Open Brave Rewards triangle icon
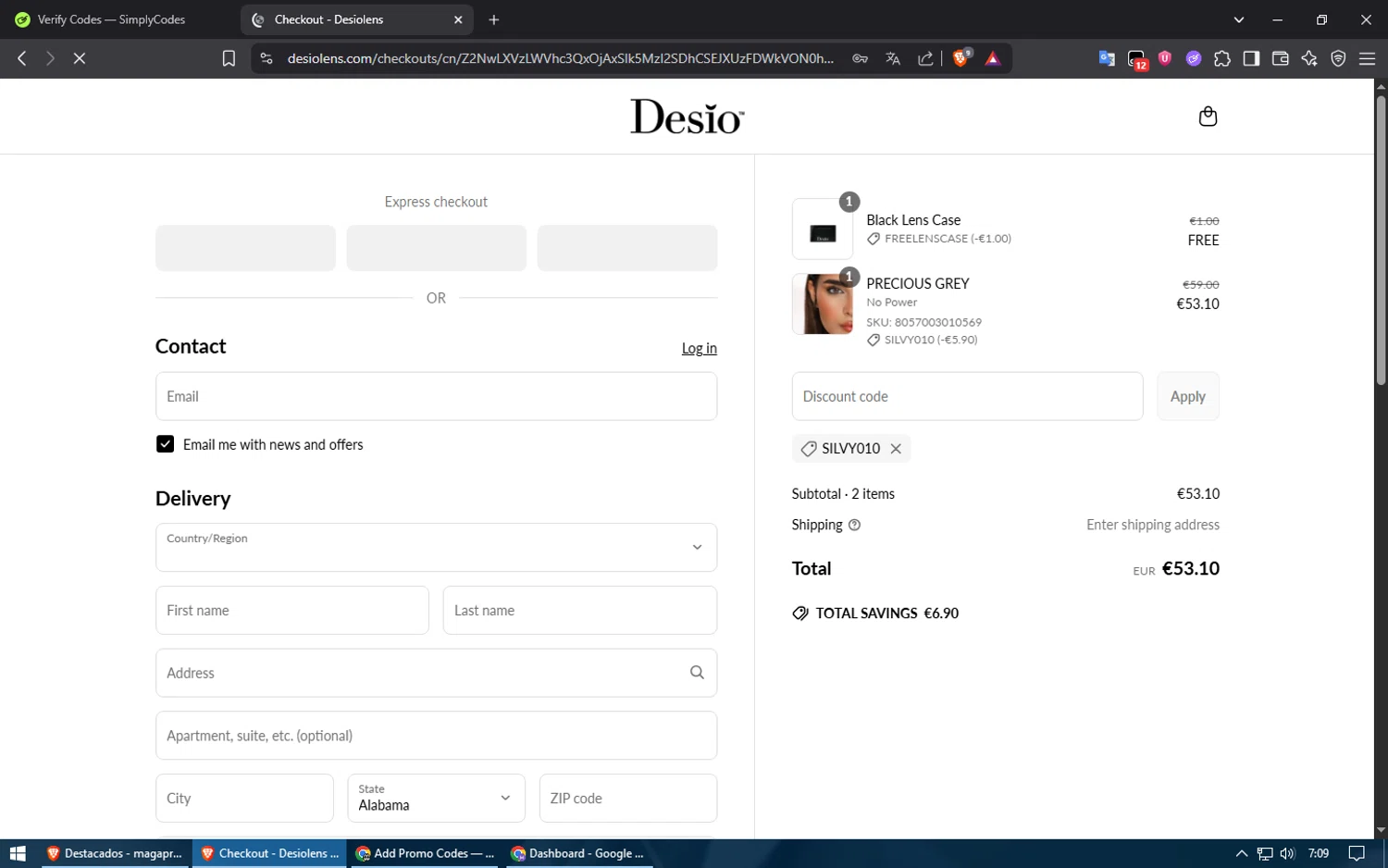Screen dimensions: 1388x868 point(993,58)
